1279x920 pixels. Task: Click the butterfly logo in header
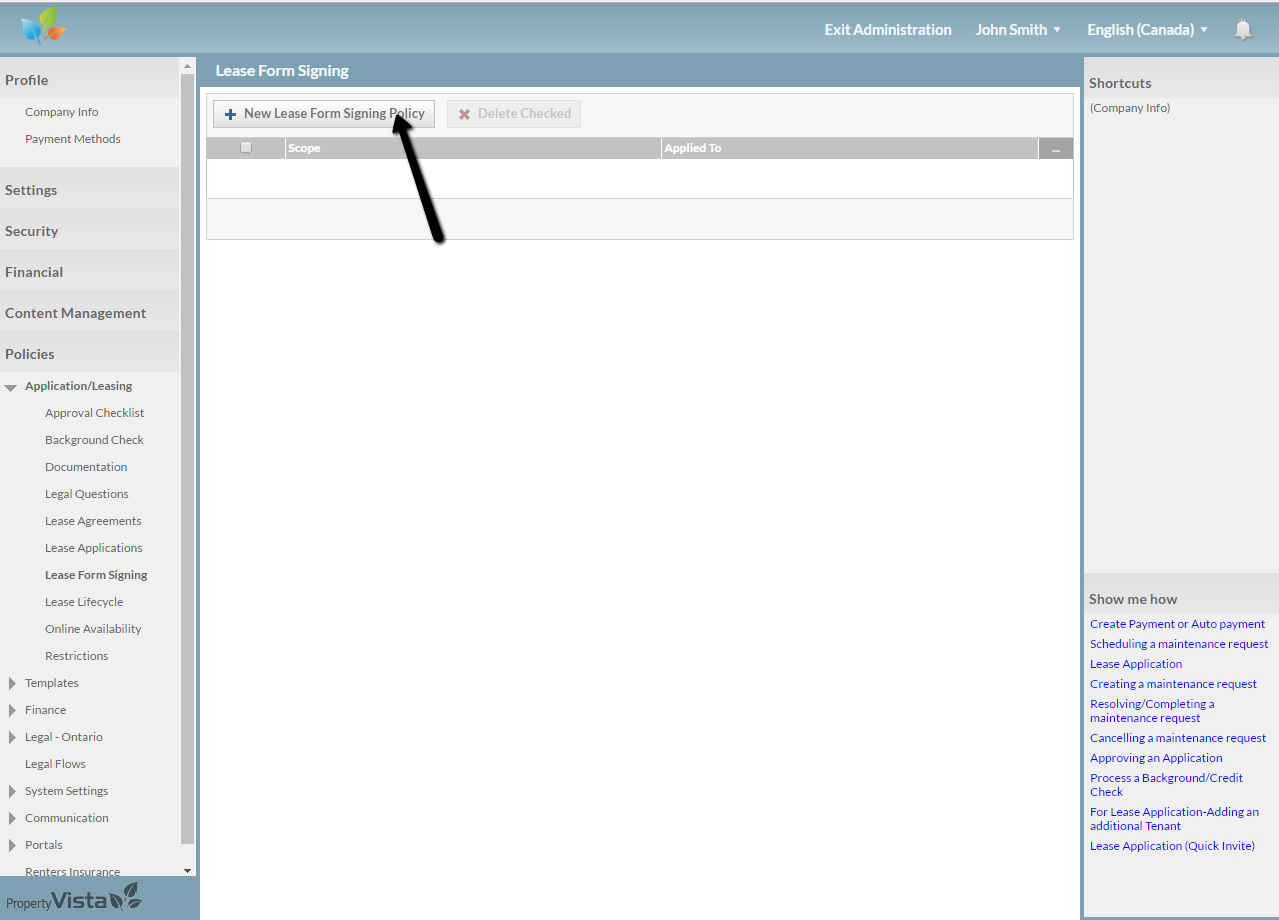click(x=42, y=27)
